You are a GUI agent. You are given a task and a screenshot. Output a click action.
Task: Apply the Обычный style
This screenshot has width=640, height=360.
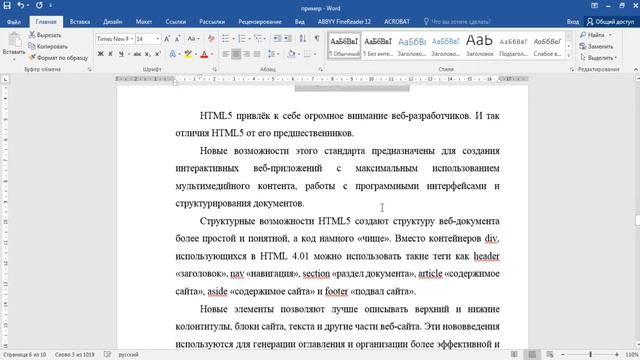[344, 46]
